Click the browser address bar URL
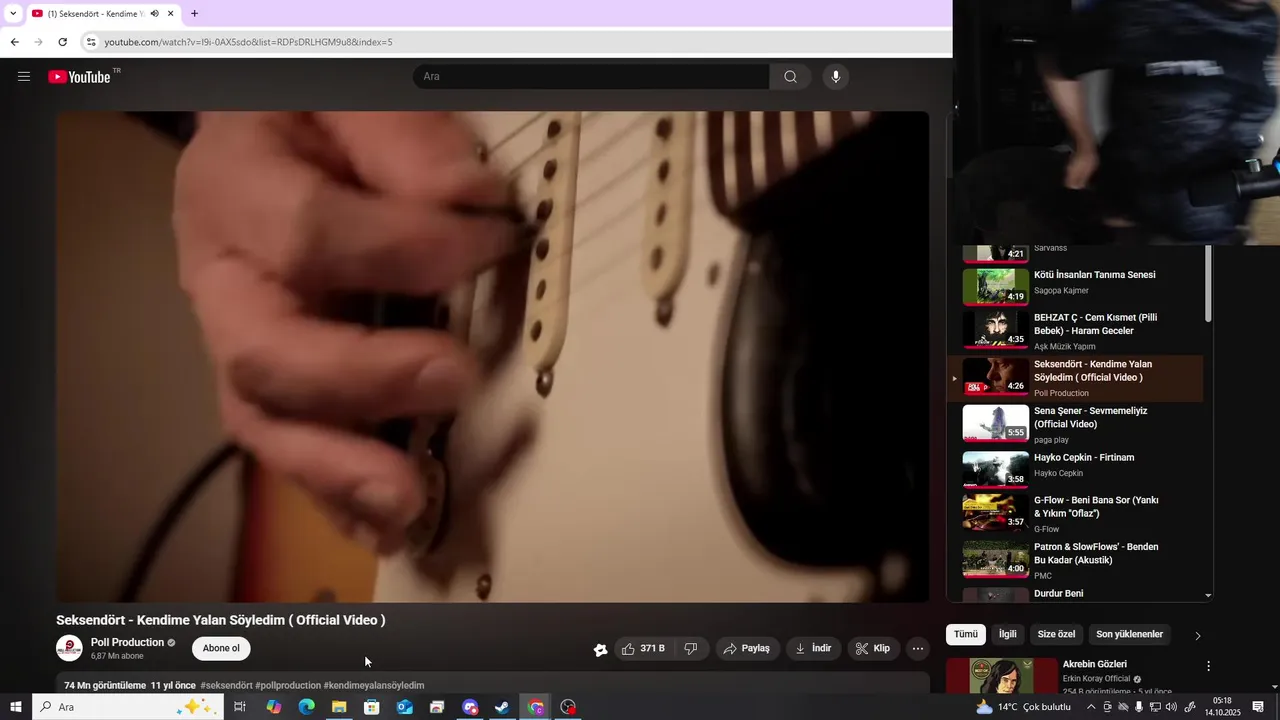 [248, 42]
